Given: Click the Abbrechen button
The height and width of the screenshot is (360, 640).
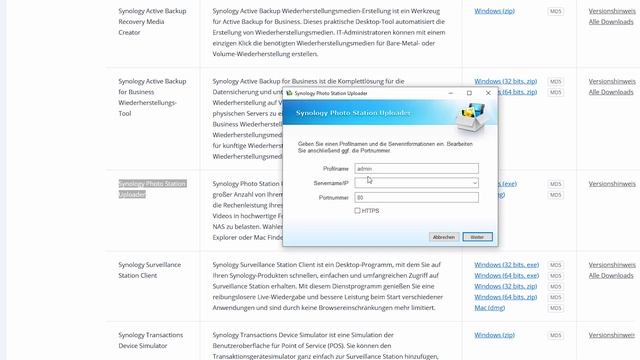Looking at the screenshot, I should coord(444,237).
